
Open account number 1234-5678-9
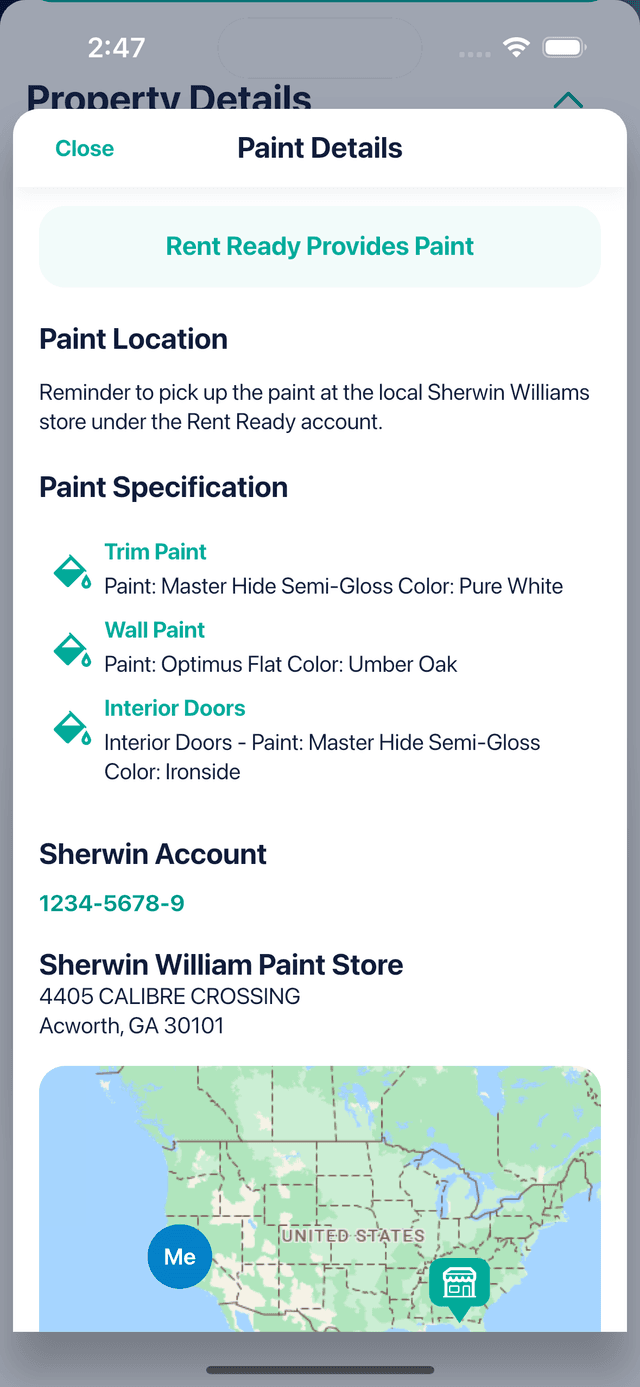coord(111,903)
